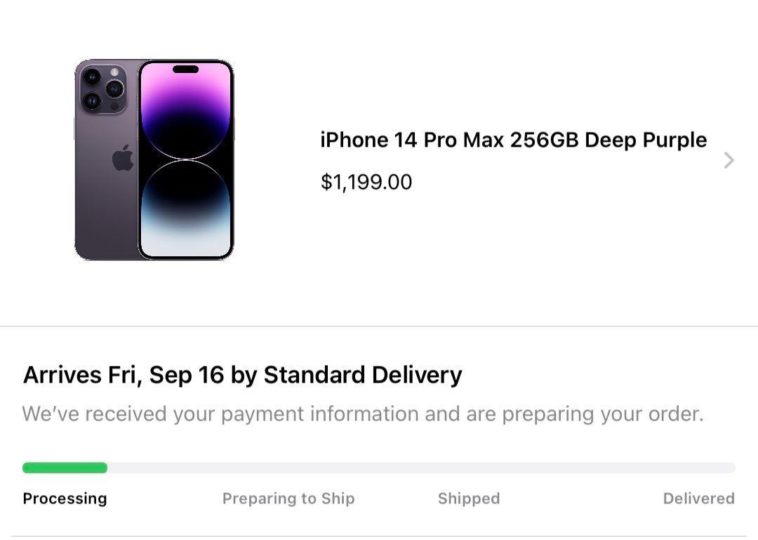Click the Apple logo on the iPhone back
Screen dimensions: 758x540
coord(123,157)
